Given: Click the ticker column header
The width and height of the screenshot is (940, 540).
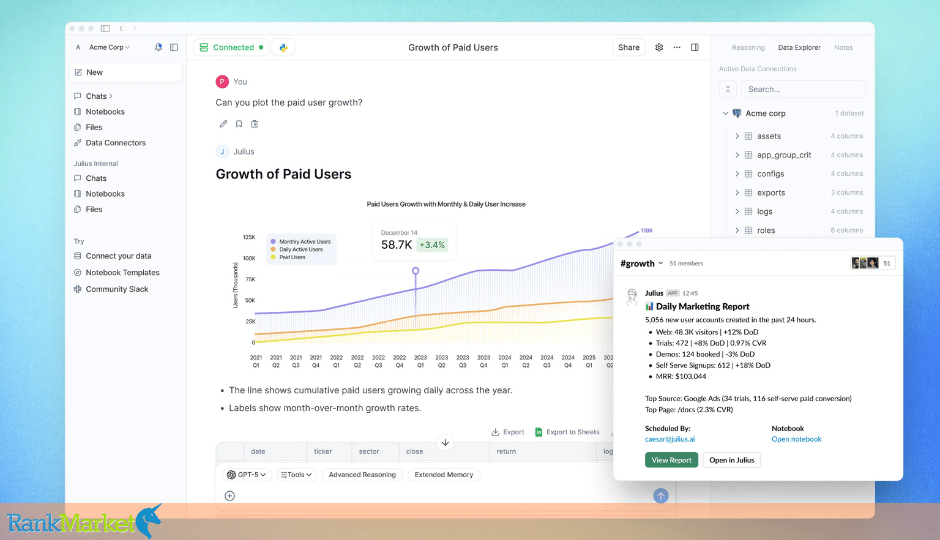Looking at the screenshot, I should coord(323,452).
